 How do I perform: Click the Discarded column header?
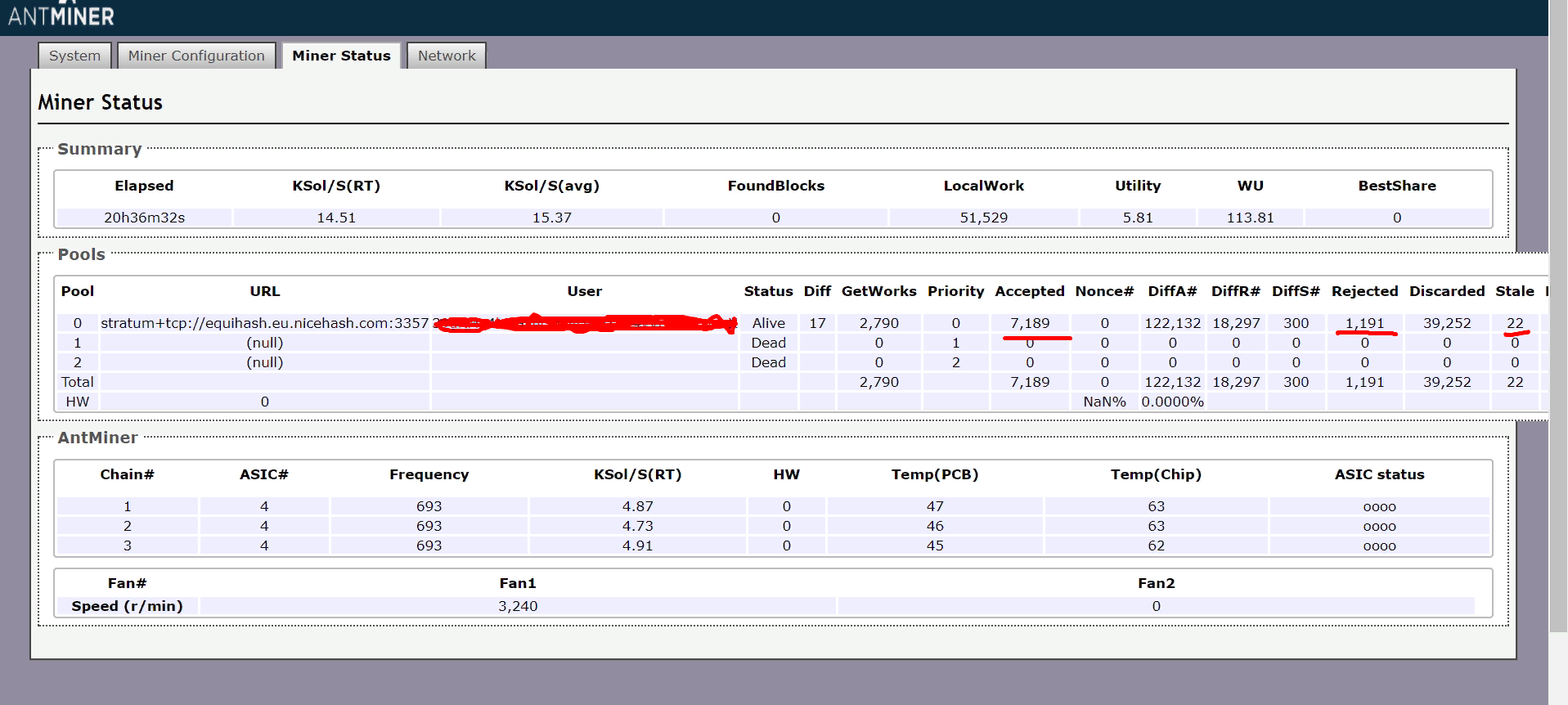1447,291
